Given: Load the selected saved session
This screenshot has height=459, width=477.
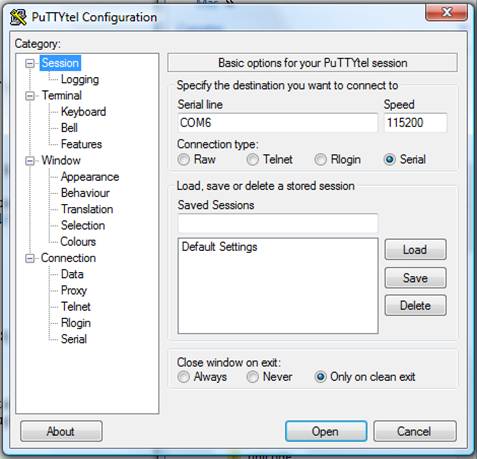Looking at the screenshot, I should pyautogui.click(x=415, y=249).
